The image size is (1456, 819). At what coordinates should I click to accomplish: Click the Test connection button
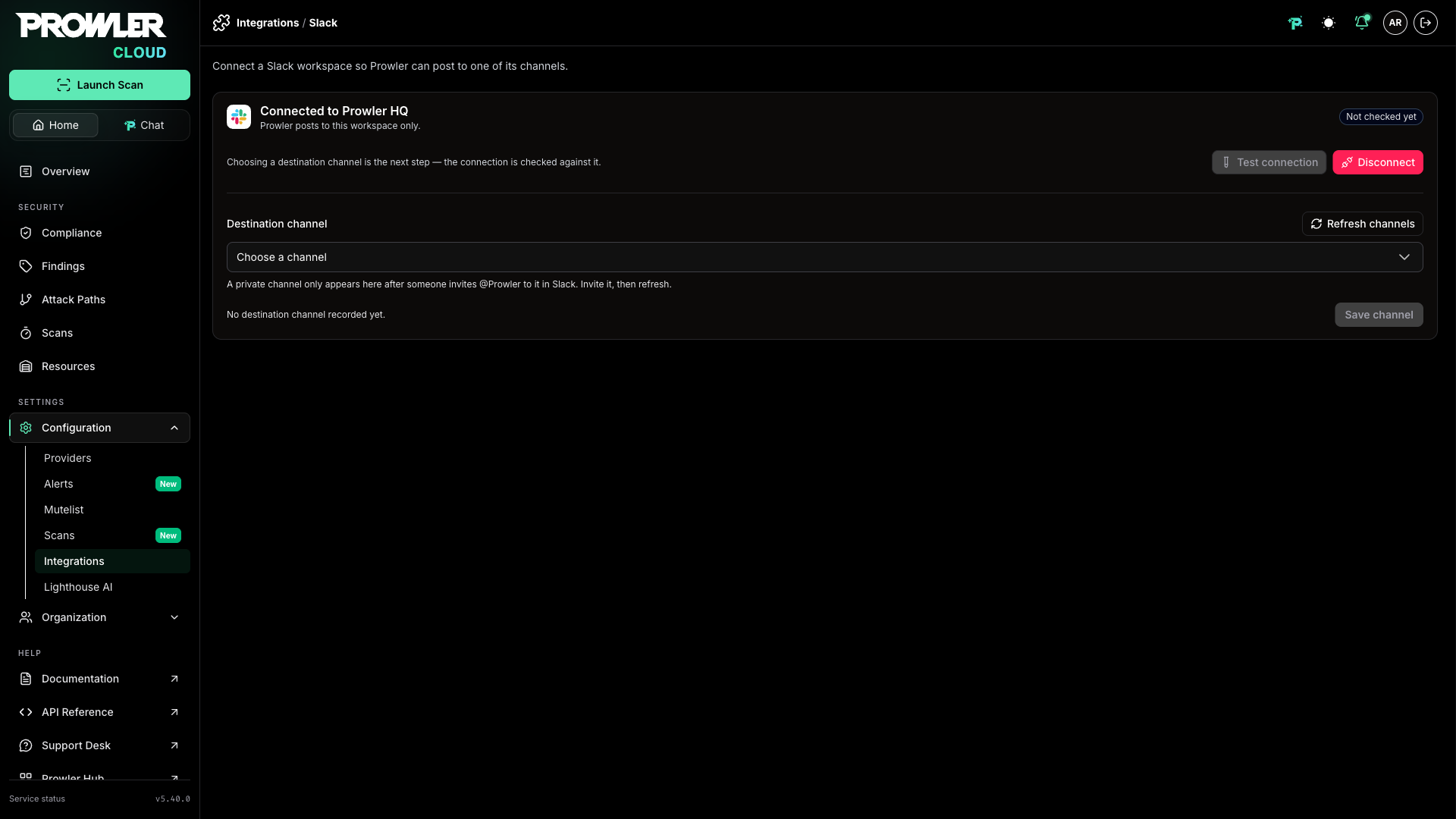coord(1269,162)
